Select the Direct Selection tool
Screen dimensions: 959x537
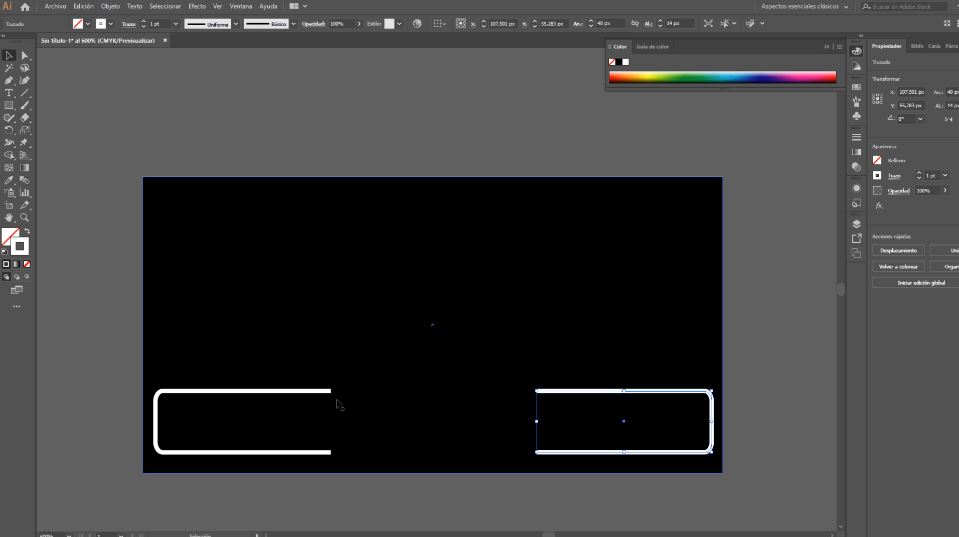tap(24, 56)
